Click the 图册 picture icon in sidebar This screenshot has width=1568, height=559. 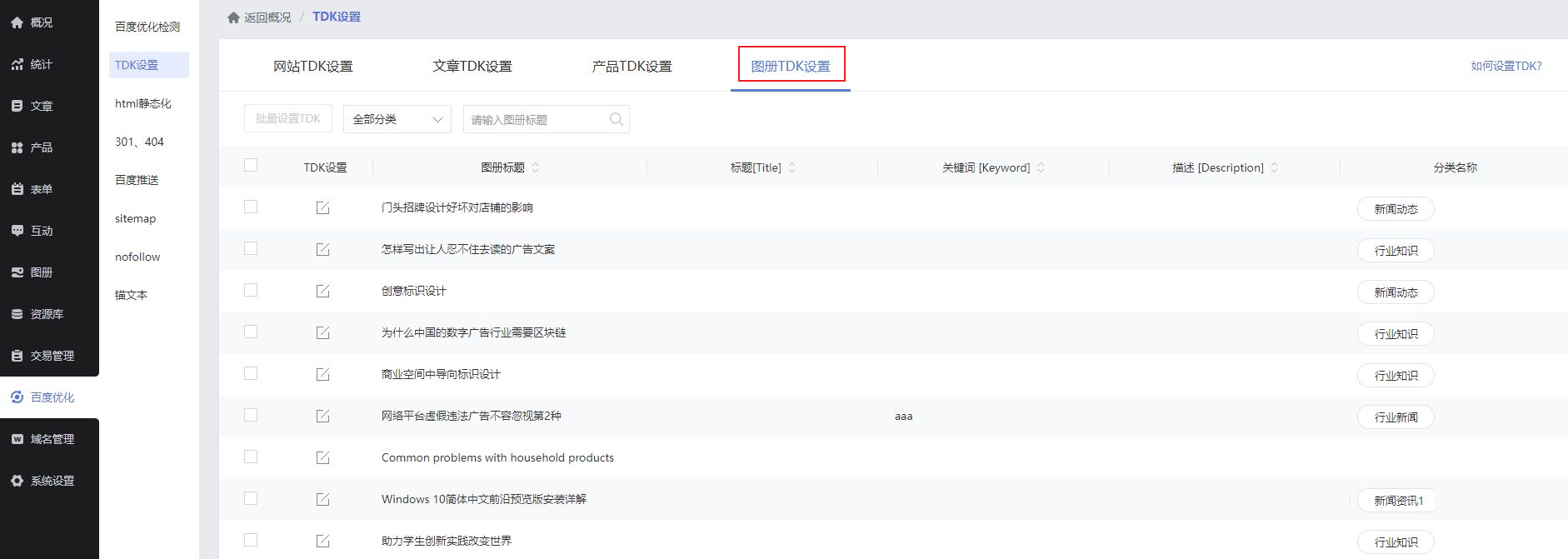coord(17,272)
